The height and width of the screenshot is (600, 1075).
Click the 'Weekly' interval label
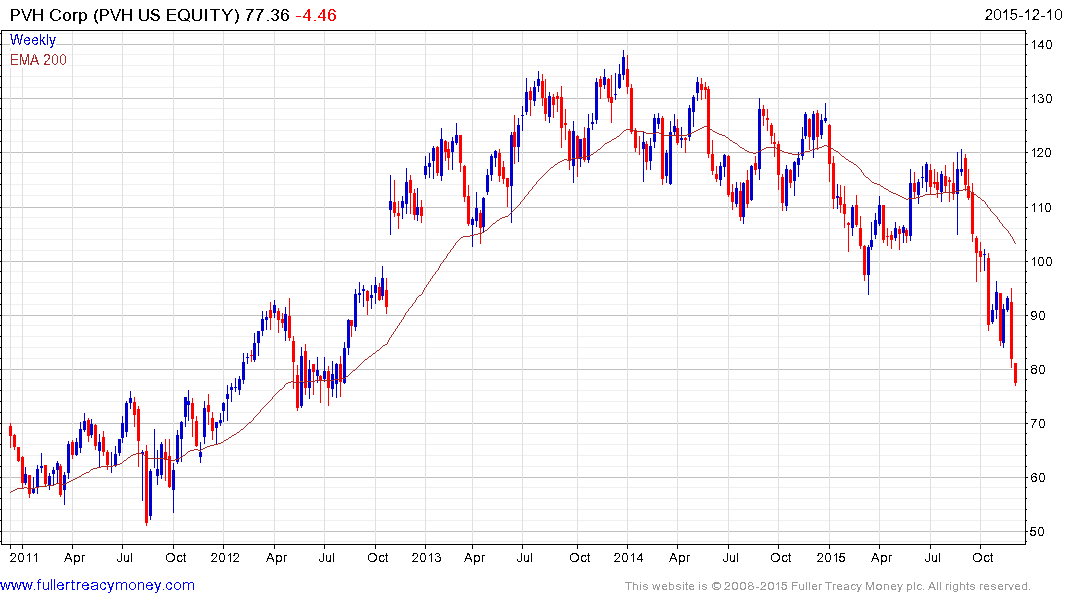(x=33, y=40)
